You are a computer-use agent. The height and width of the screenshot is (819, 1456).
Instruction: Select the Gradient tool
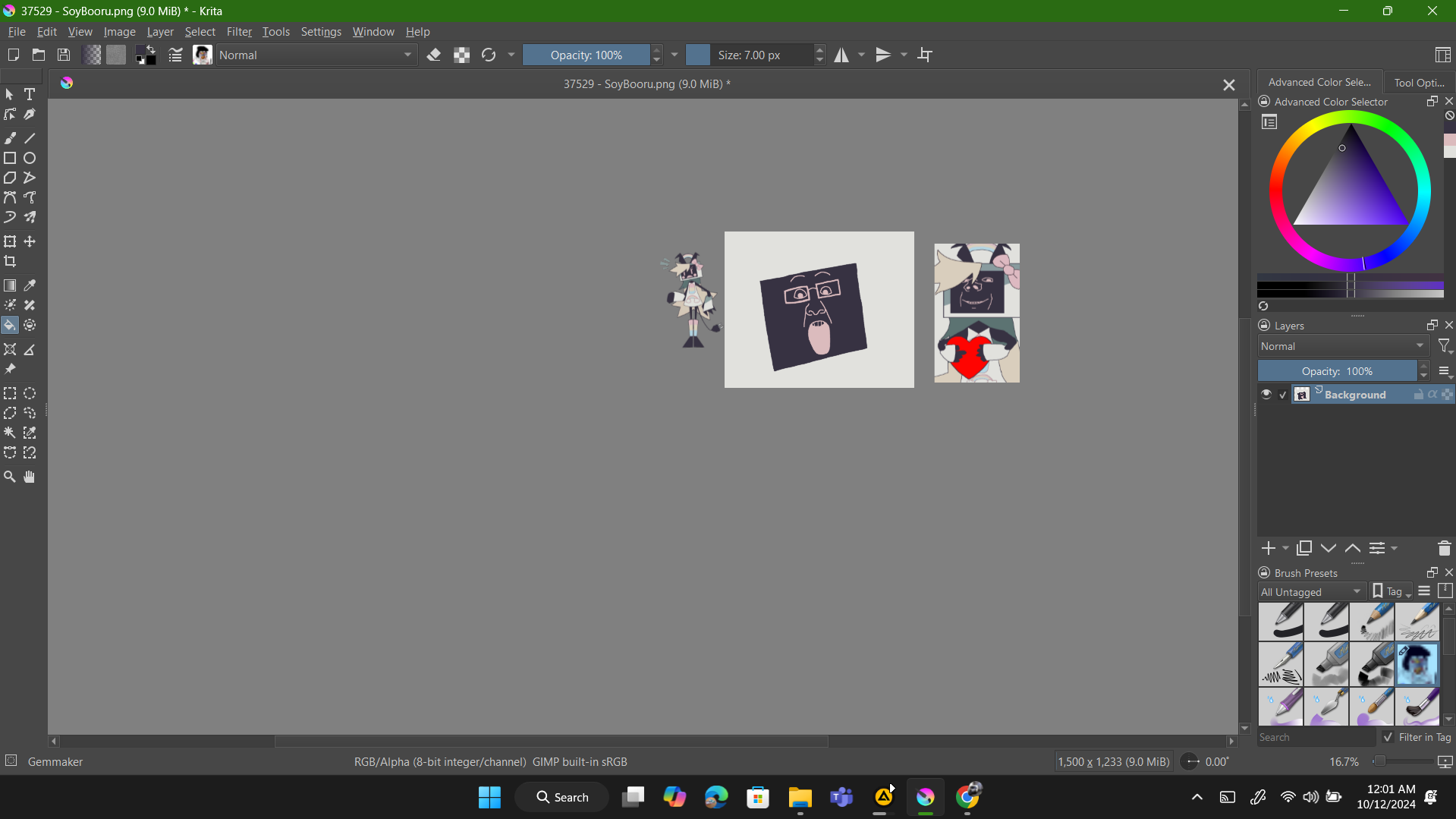[10, 285]
